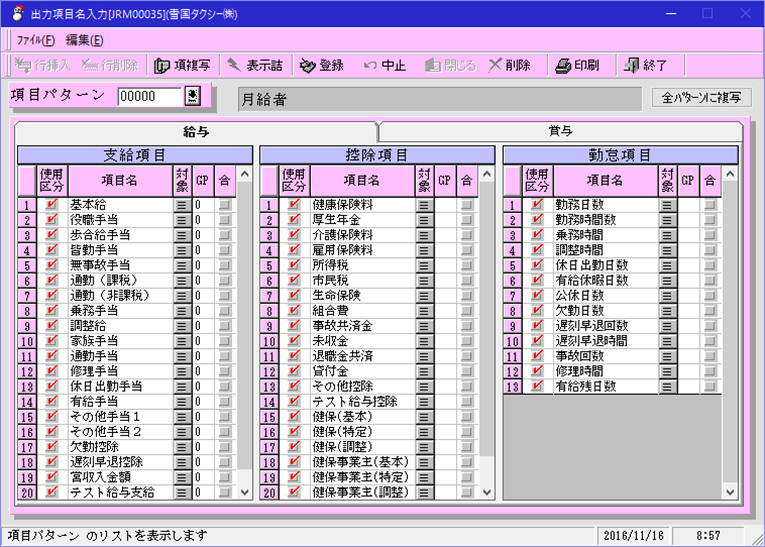Click the 表示詰 toolbar icon
Screen dimensions: 765x547
pos(234,65)
